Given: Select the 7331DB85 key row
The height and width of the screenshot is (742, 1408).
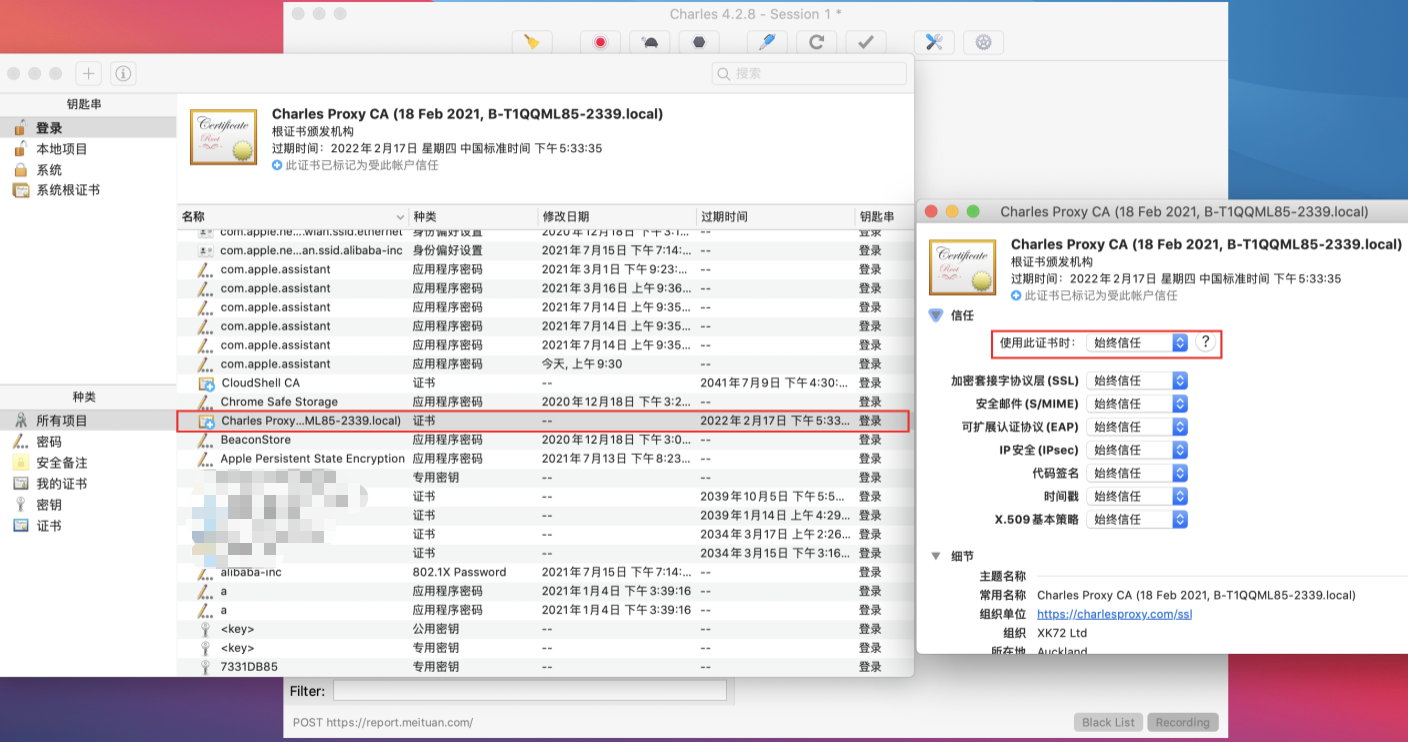Looking at the screenshot, I should (x=545, y=667).
